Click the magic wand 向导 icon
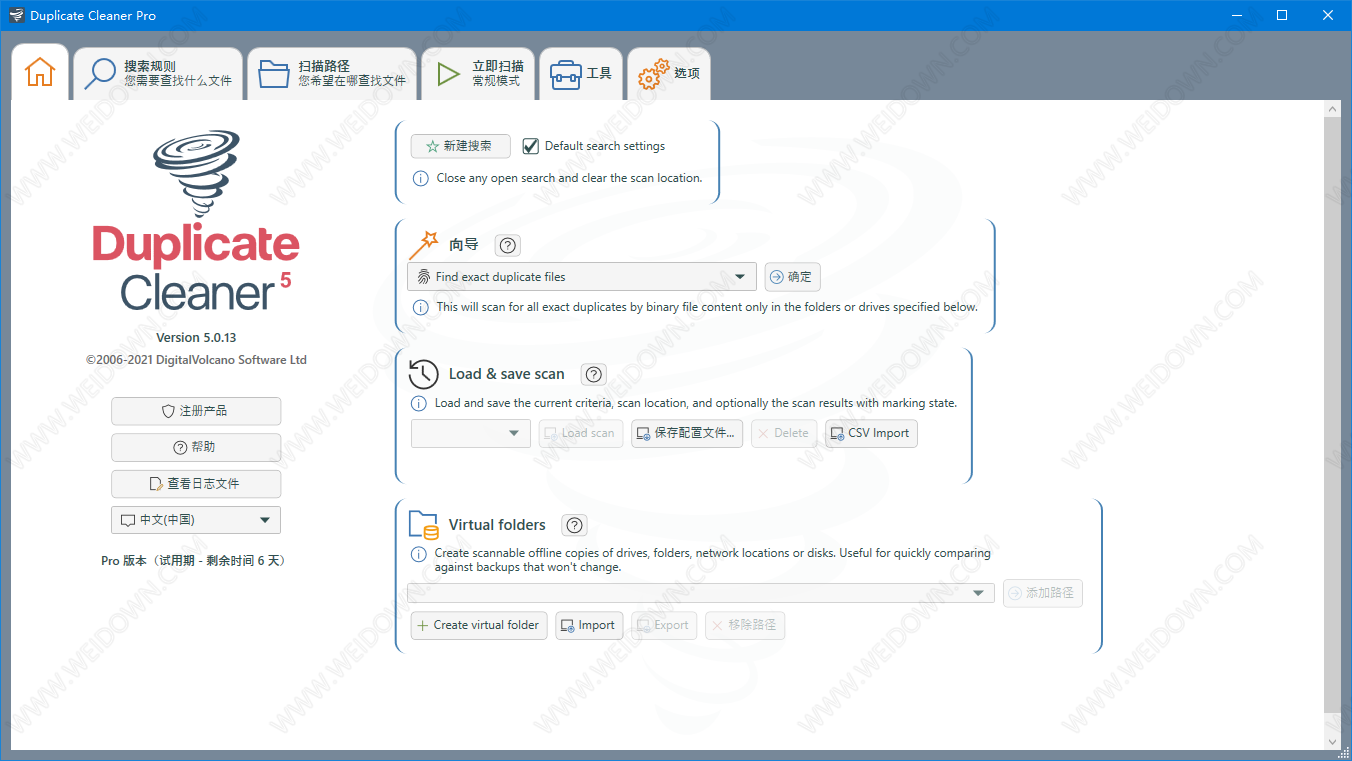1352x761 pixels. click(x=424, y=245)
